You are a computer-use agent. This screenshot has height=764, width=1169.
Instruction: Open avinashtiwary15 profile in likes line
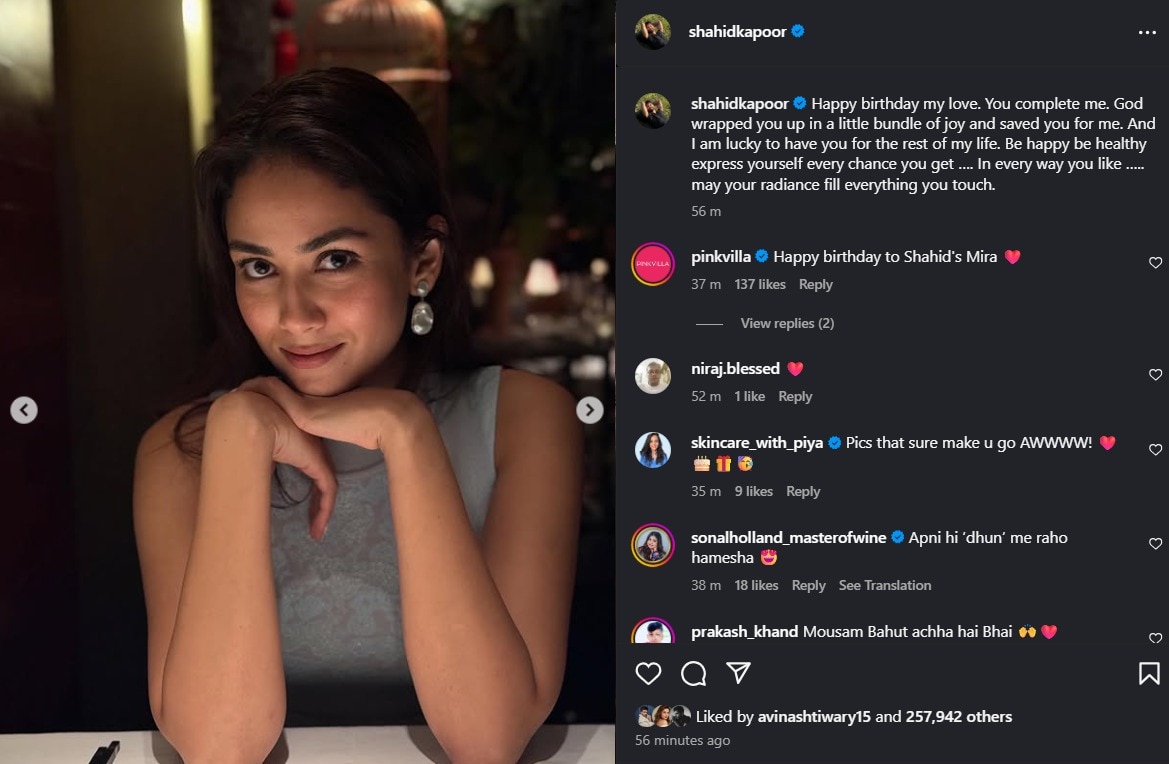tap(813, 716)
